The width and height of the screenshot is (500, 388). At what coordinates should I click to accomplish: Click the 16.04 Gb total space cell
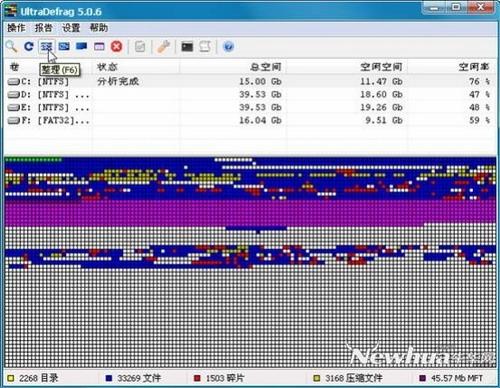(x=260, y=121)
